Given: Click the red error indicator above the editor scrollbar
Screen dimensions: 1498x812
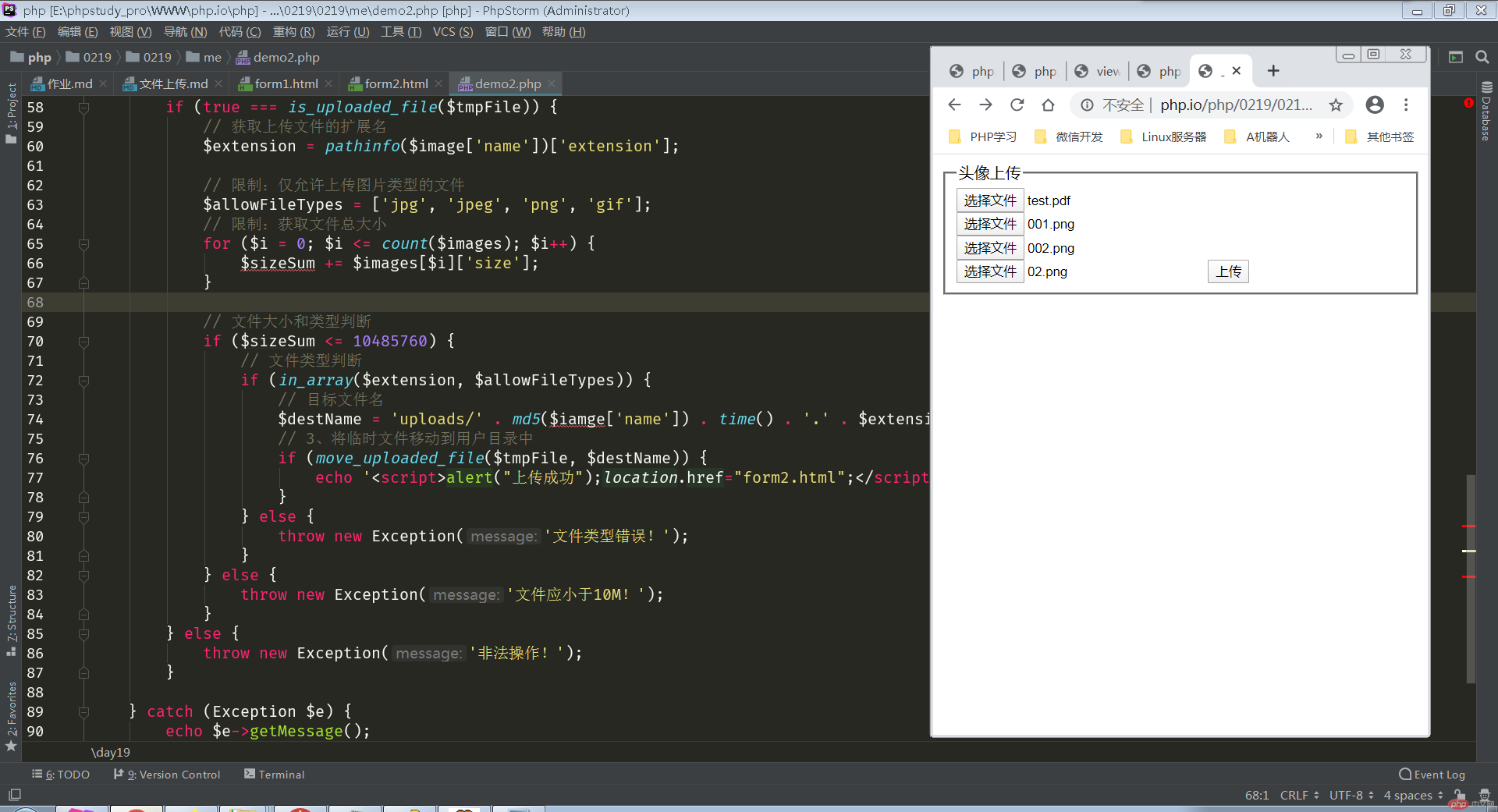Looking at the screenshot, I should point(1469,103).
